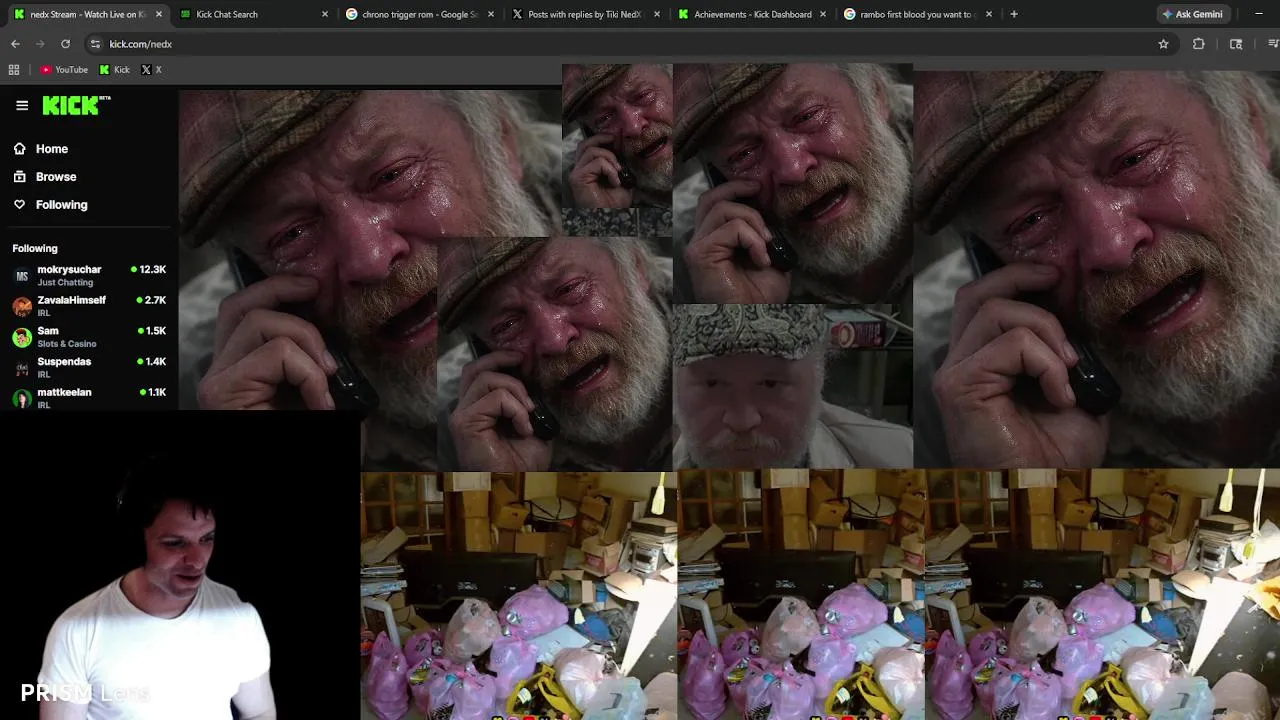Click mokrysuchar's avatar icon

(x=22, y=276)
